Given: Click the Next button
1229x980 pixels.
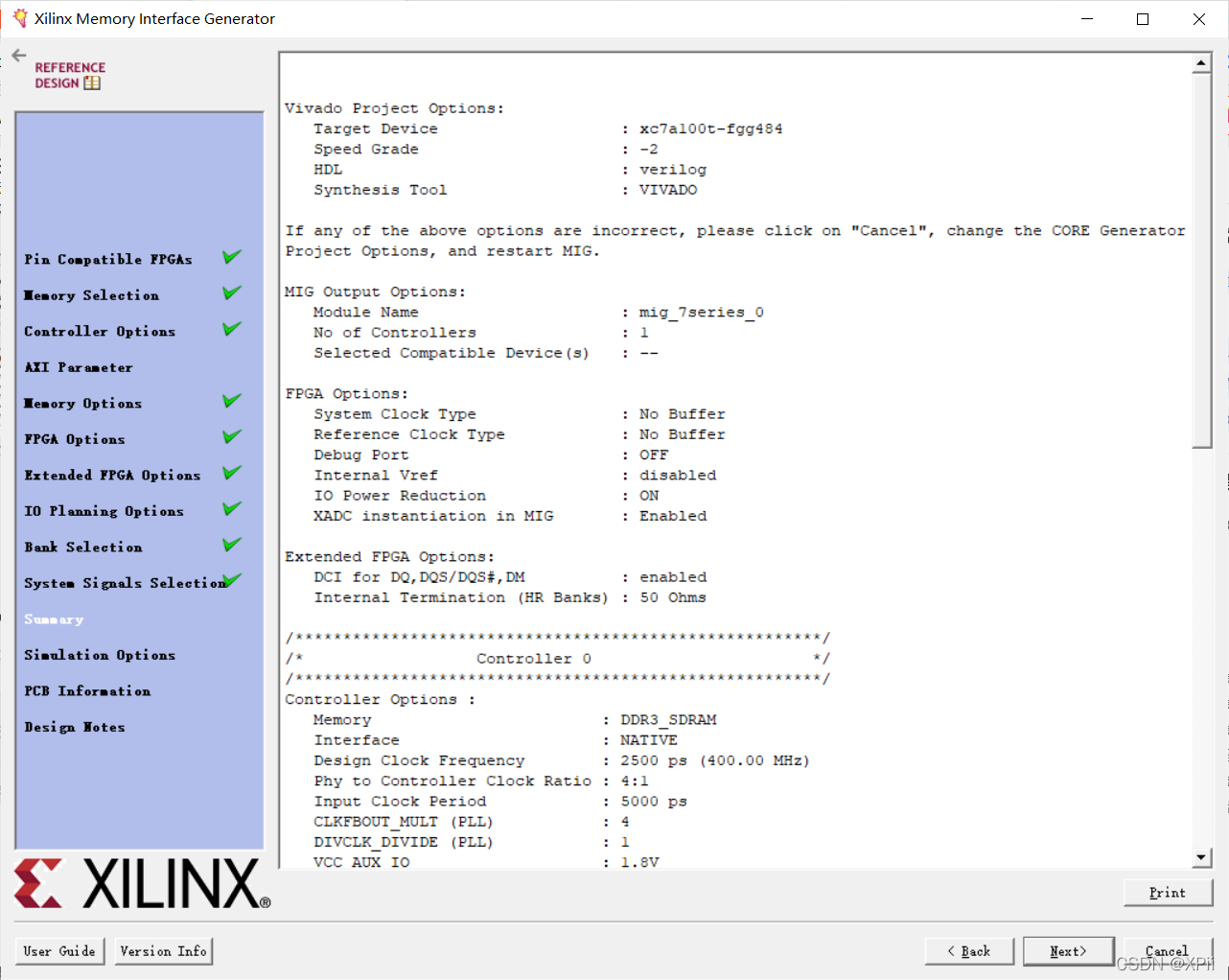Looking at the screenshot, I should (x=1068, y=951).
